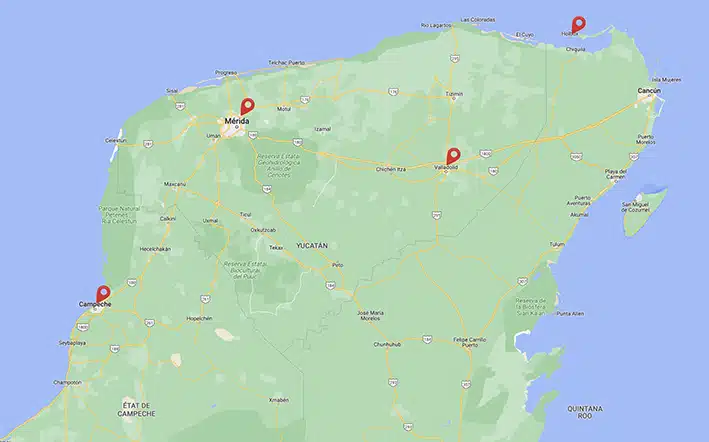Viewport: 709px width, 442px height.
Task: Click the Celestún town label
Action: tap(117, 140)
